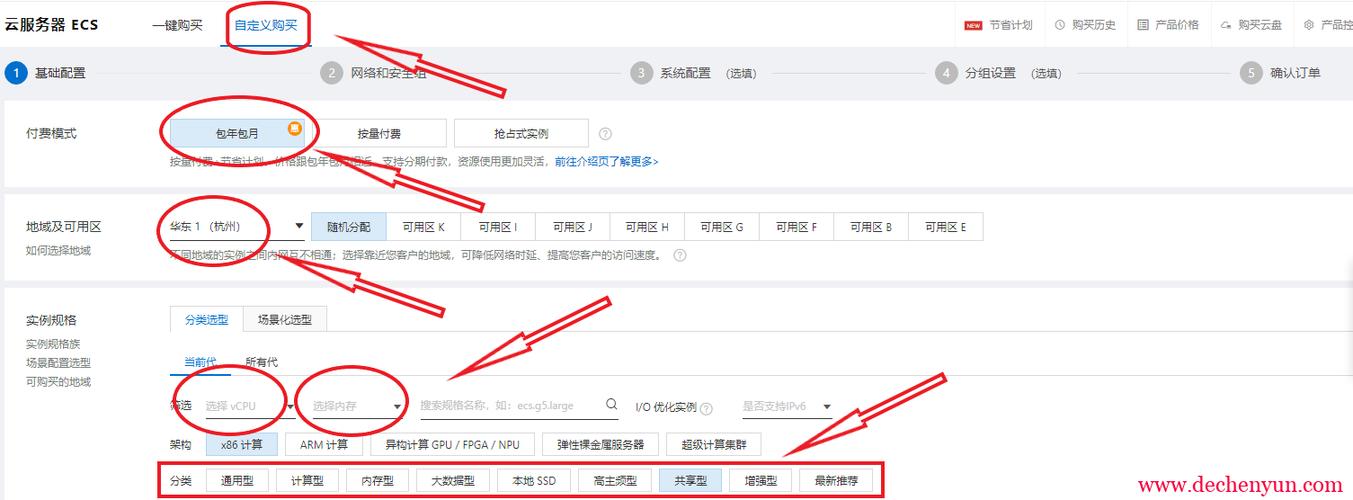Open the 华东 1 (杭州) region dropdown
Screen dimensions: 1353x500
(x=236, y=226)
